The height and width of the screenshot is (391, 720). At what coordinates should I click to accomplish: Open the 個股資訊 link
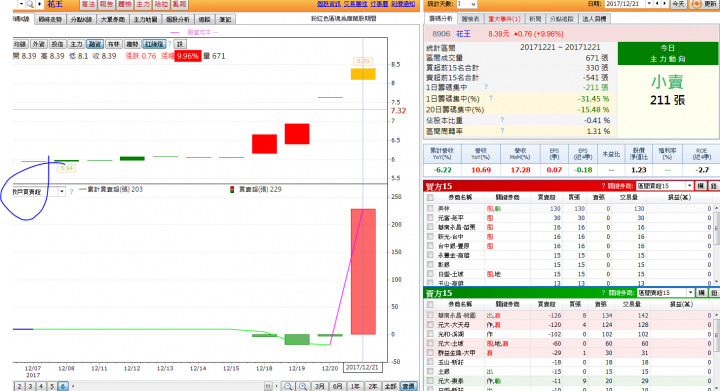pyautogui.click(x=329, y=4)
